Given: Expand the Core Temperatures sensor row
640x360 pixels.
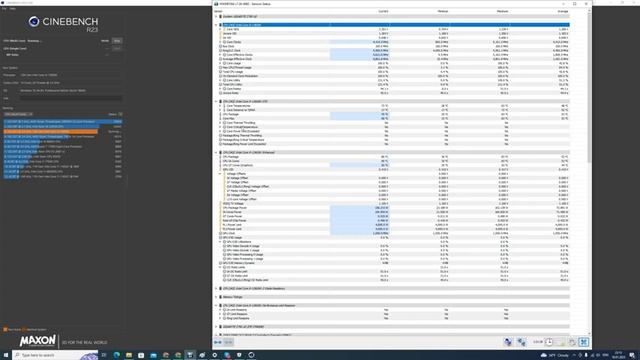Looking at the screenshot, I should (x=220, y=106).
